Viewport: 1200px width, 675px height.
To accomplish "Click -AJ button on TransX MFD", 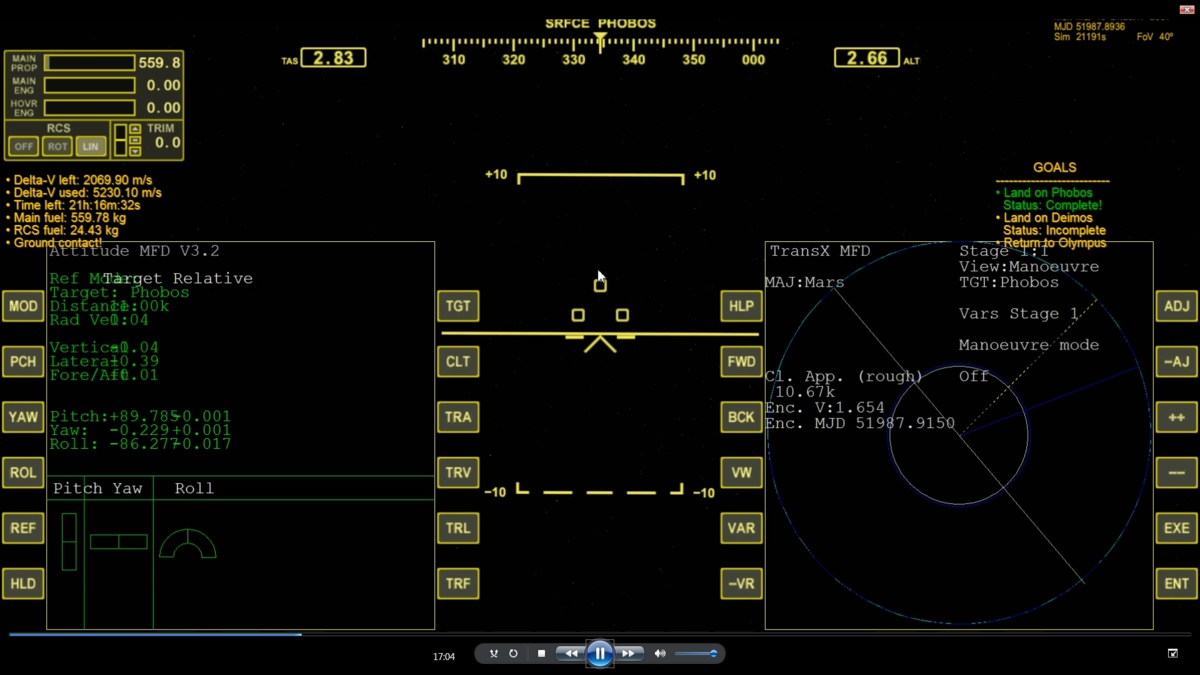I will coord(1176,362).
